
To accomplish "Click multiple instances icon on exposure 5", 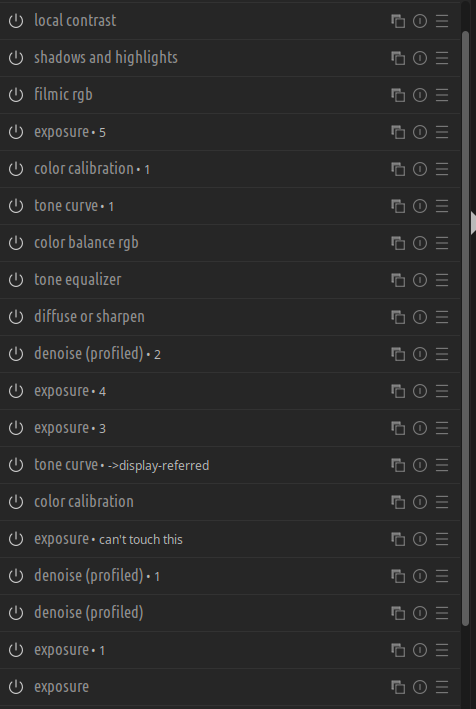I will pos(398,132).
